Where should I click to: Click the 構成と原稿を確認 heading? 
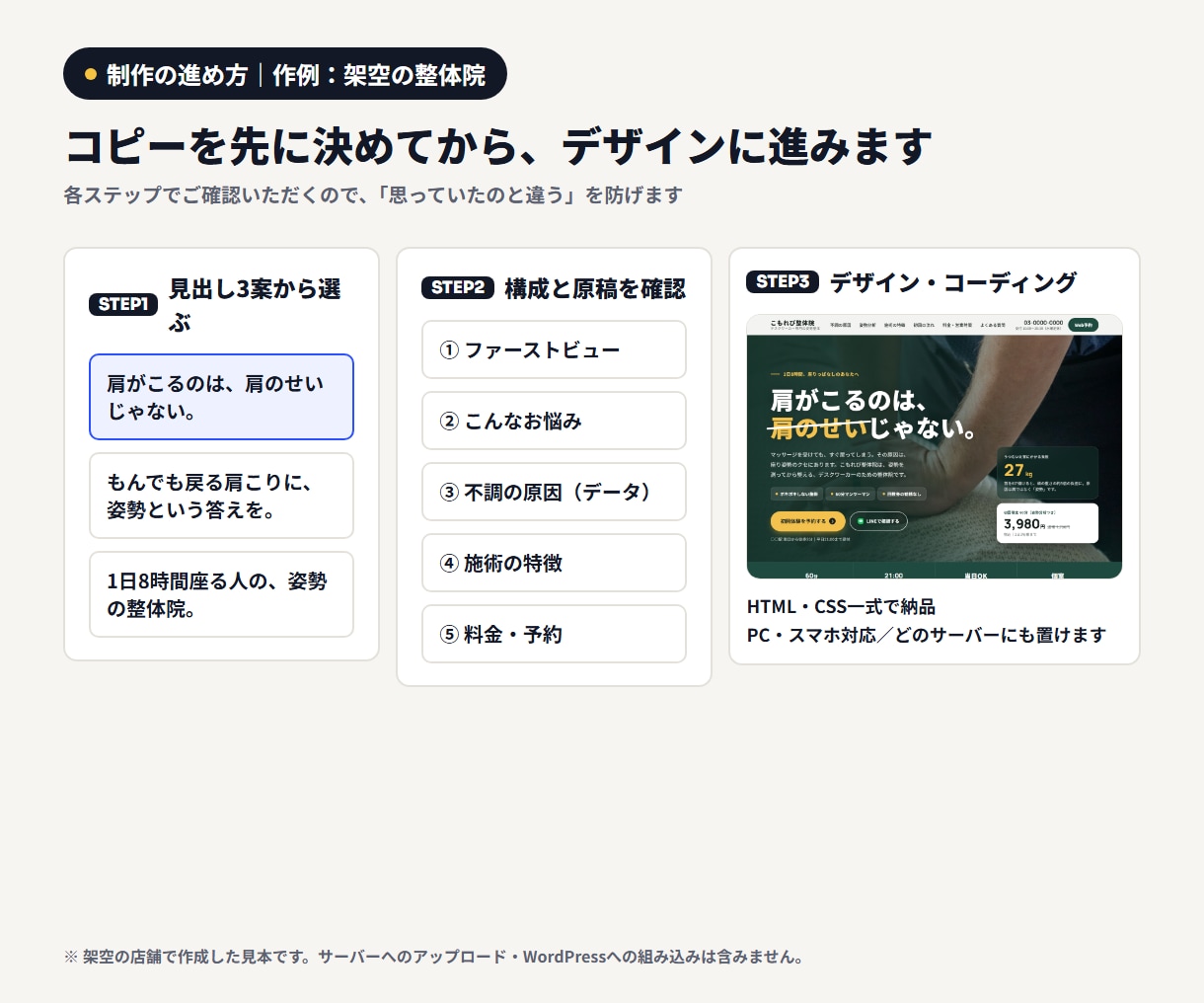coord(595,288)
